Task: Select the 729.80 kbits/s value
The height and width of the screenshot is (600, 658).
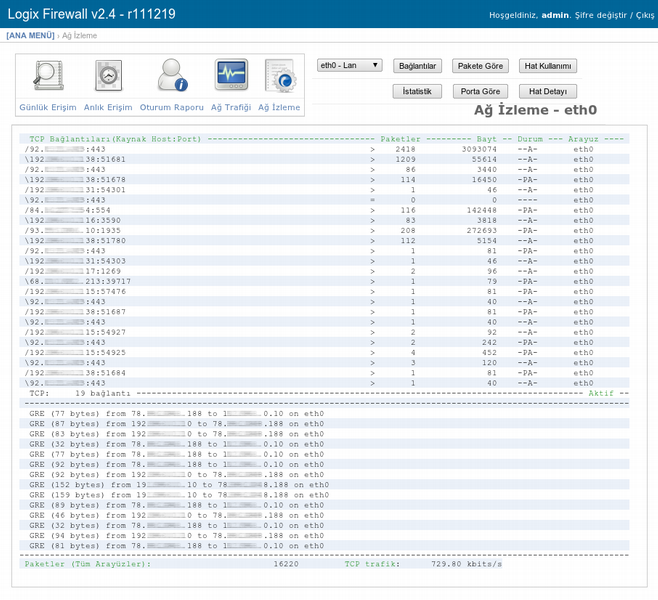Action: [x=466, y=564]
